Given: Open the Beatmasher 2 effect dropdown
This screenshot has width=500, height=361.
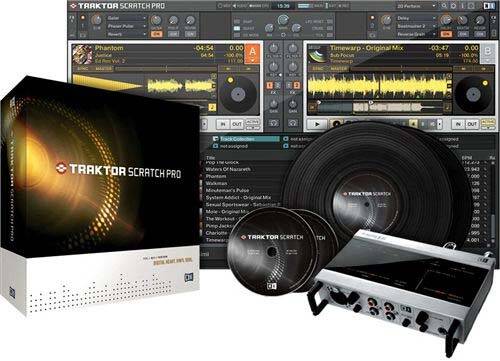Looking at the screenshot, I should pyautogui.click(x=416, y=26).
